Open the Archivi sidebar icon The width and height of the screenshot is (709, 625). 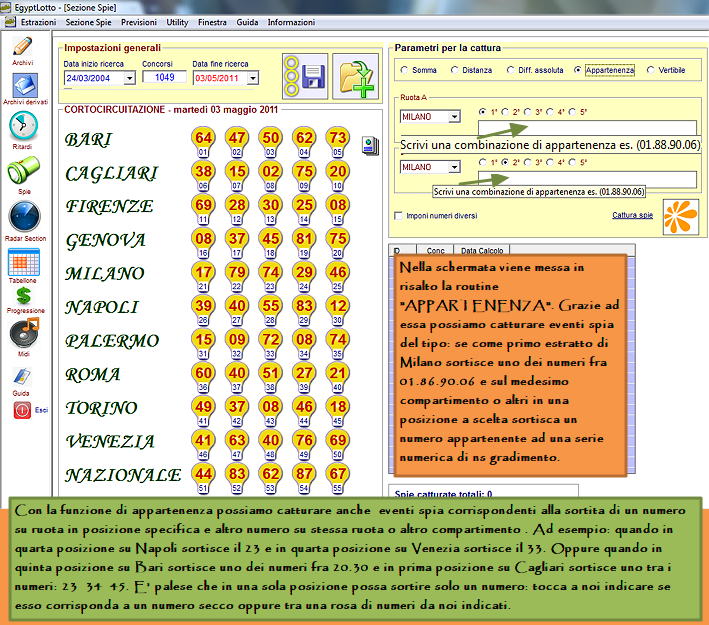[x=23, y=47]
